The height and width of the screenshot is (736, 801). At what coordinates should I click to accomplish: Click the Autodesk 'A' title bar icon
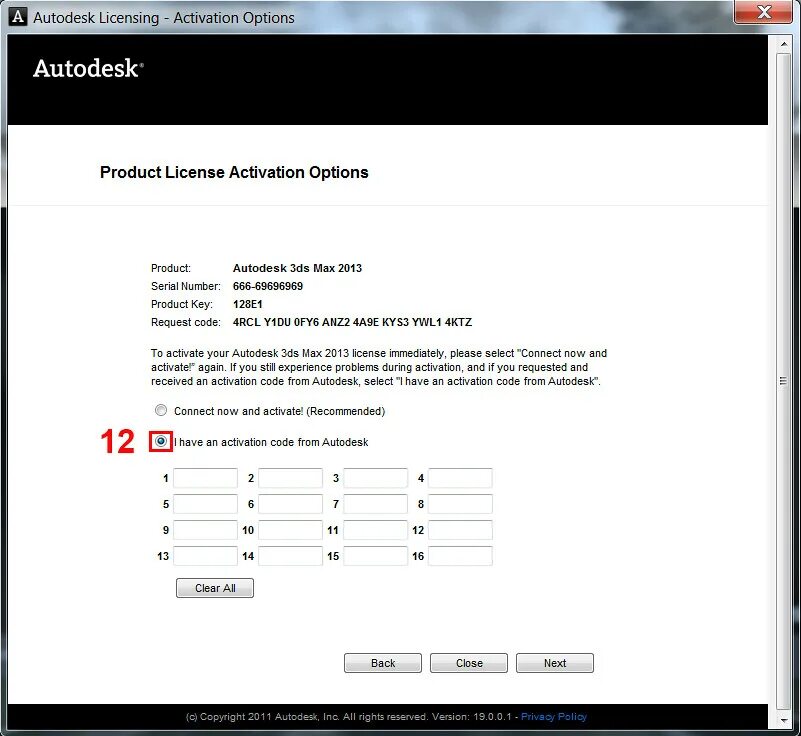coord(18,17)
